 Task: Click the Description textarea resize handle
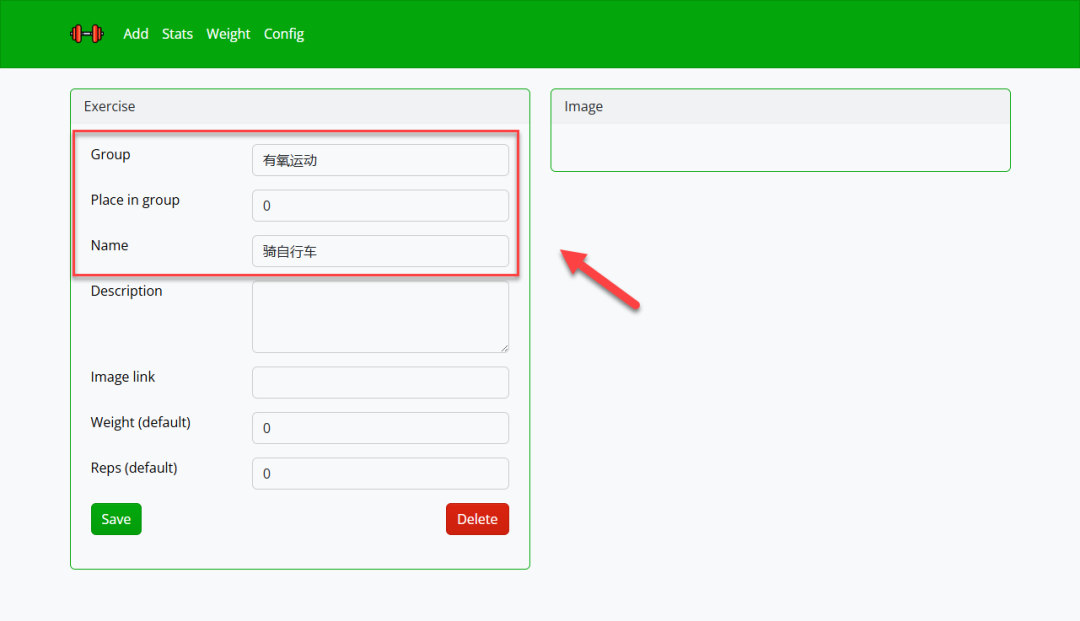point(504,348)
